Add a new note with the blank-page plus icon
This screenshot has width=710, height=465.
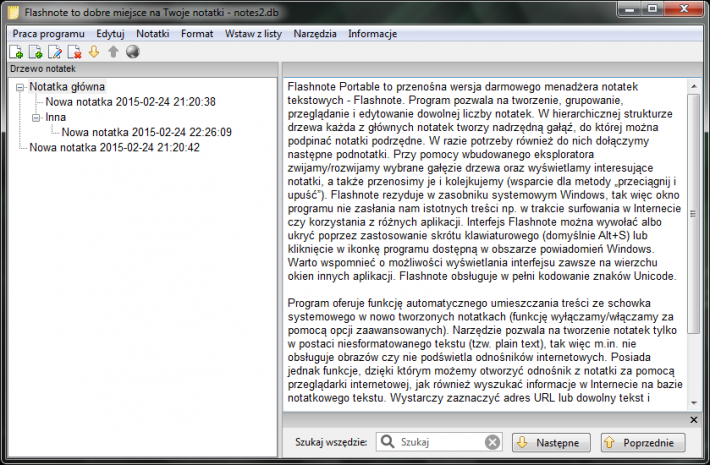coord(16,52)
